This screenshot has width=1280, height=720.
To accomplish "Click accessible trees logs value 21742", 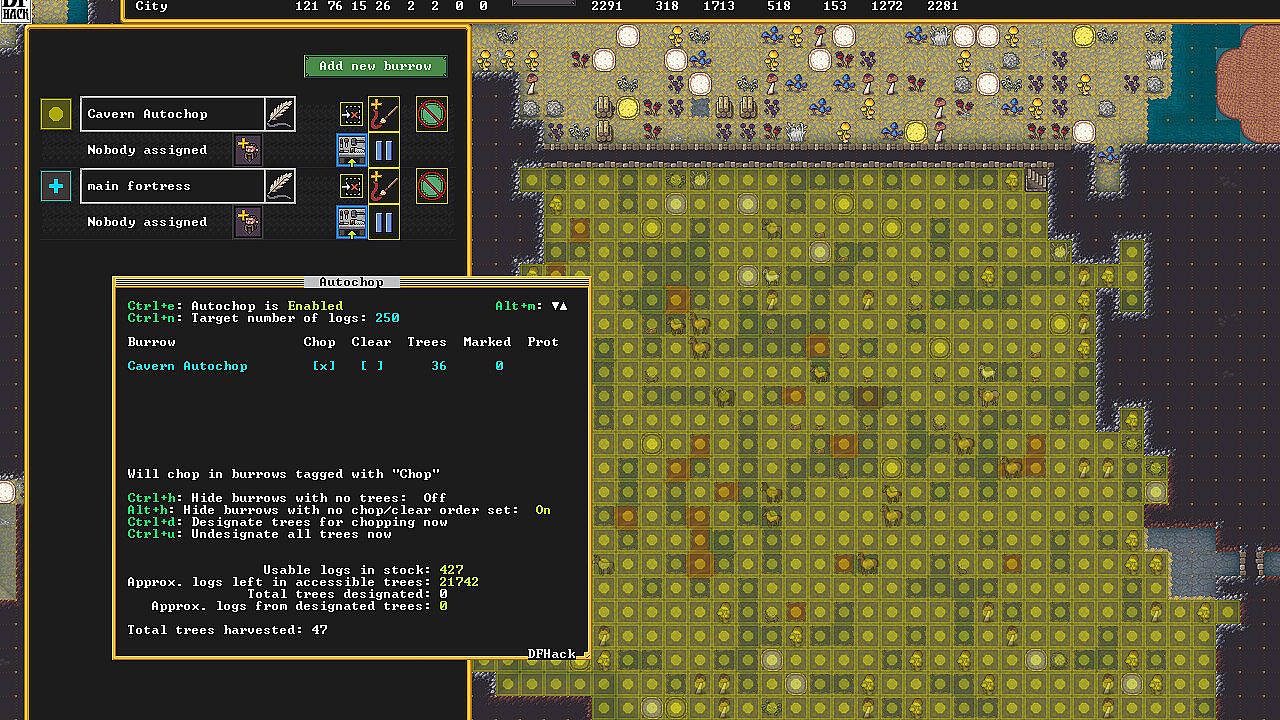I will 459,582.
